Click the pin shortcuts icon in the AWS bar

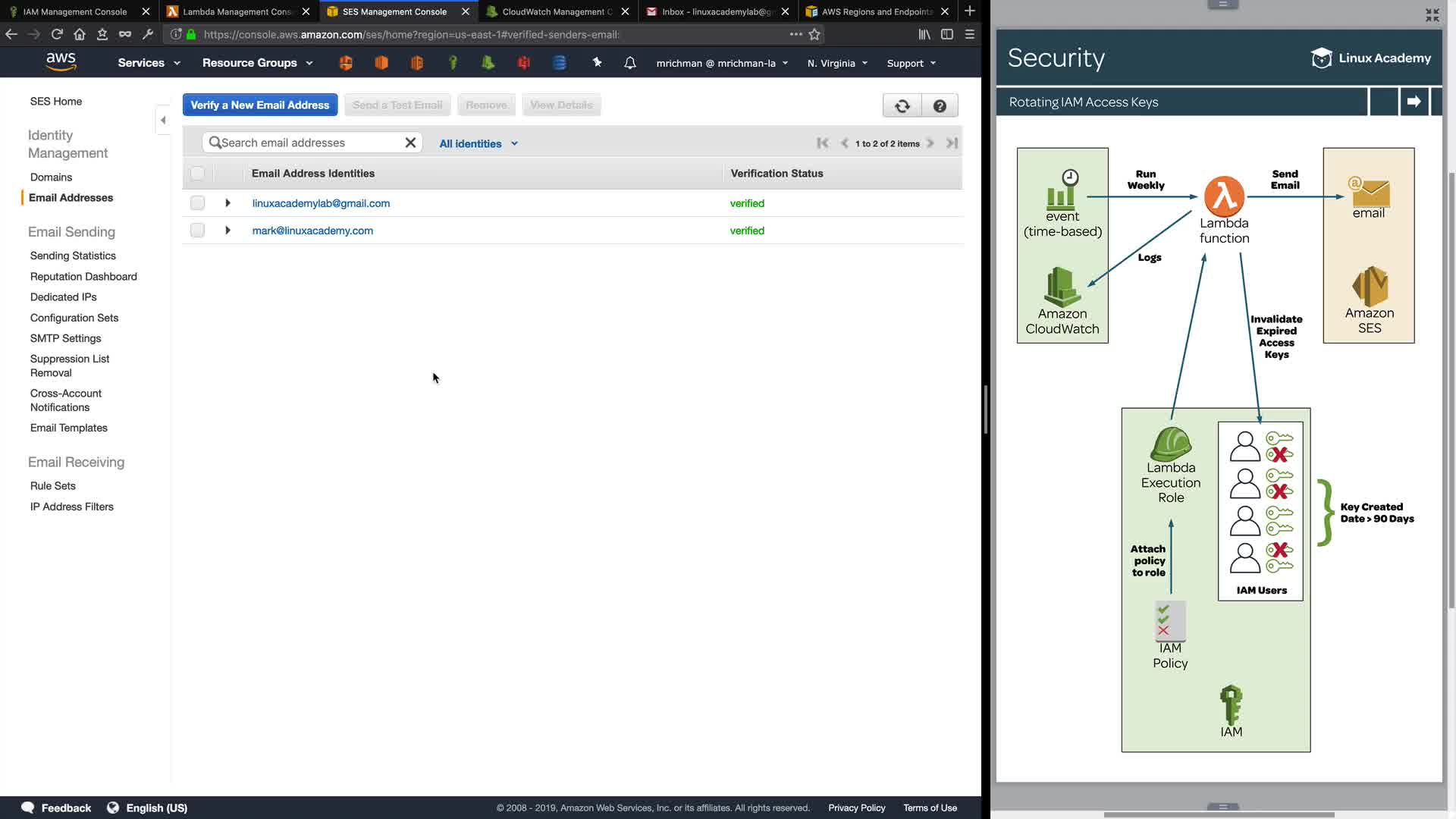[x=597, y=62]
